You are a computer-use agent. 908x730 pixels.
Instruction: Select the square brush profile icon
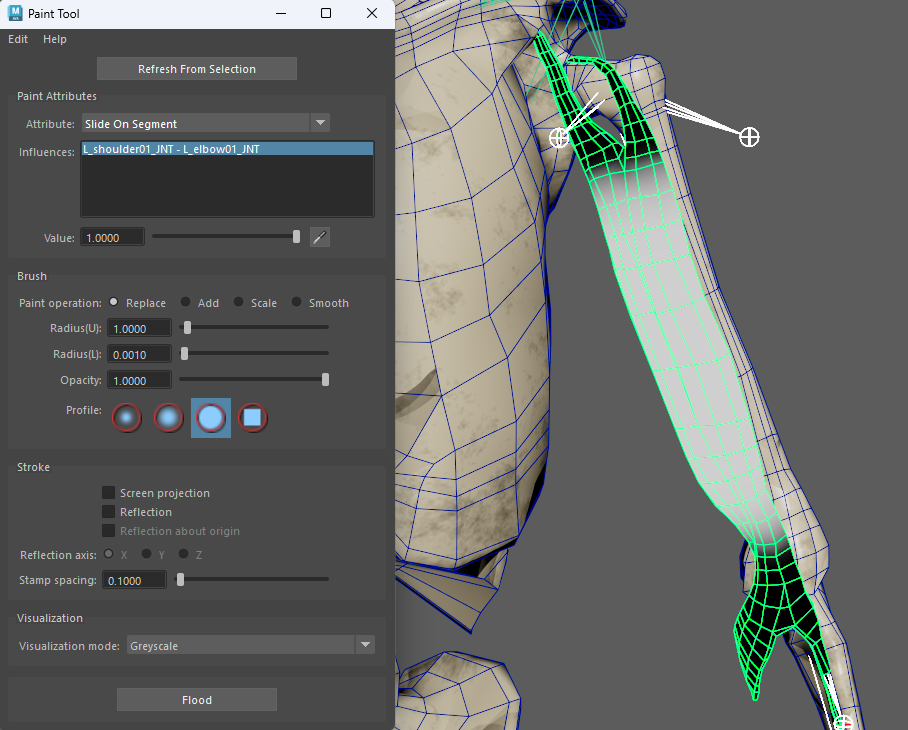coord(253,418)
